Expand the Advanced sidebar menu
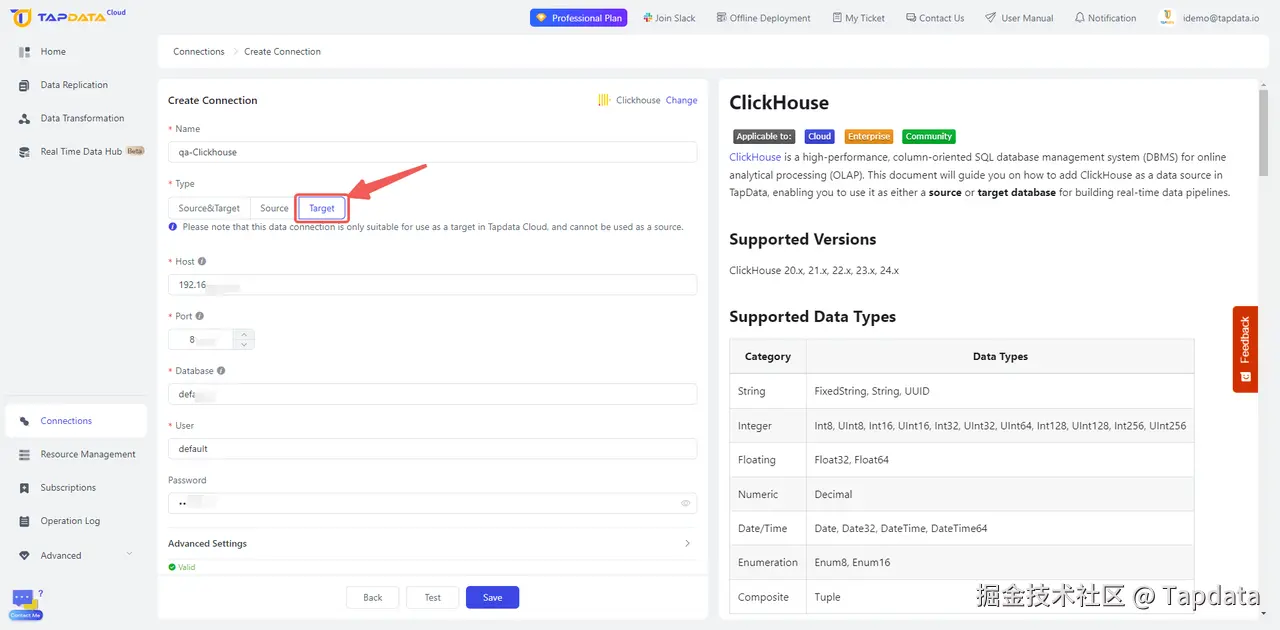The height and width of the screenshot is (630, 1280). pos(76,555)
